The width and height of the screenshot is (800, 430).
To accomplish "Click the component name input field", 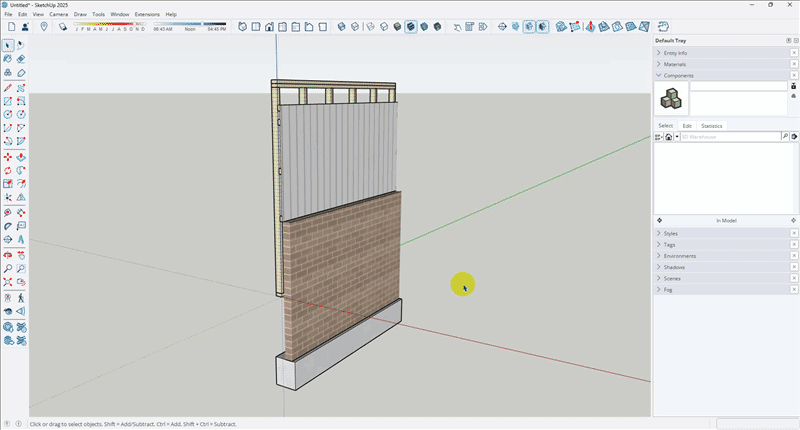I will 739,86.
